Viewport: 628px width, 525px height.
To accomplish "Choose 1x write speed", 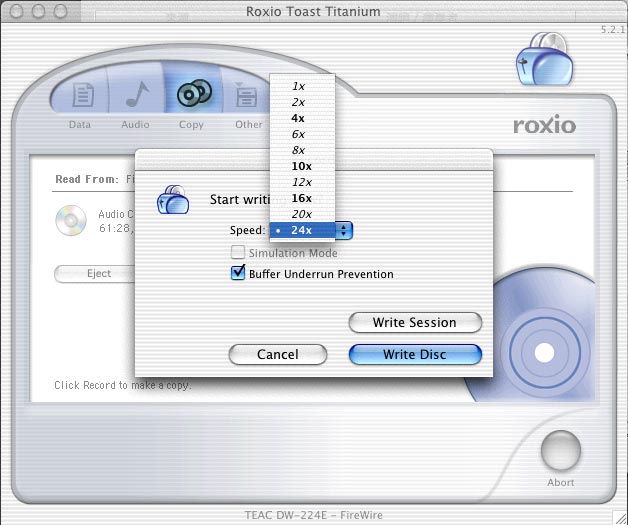I will coord(302,86).
